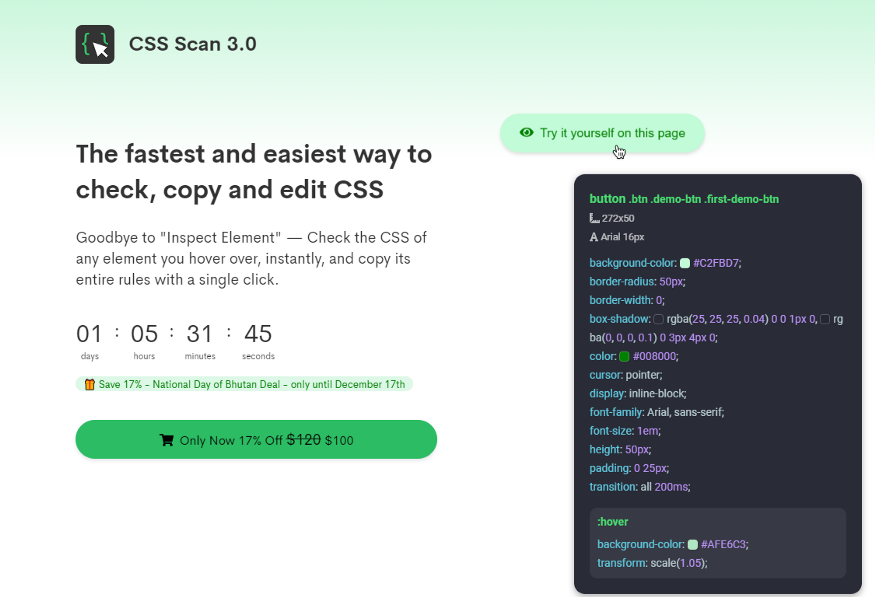
Task: Click the eye icon on the demo button
Action: (526, 133)
